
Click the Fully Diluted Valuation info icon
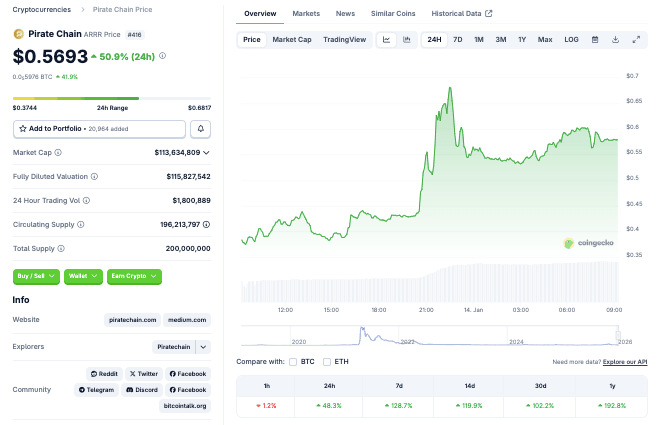(x=95, y=176)
